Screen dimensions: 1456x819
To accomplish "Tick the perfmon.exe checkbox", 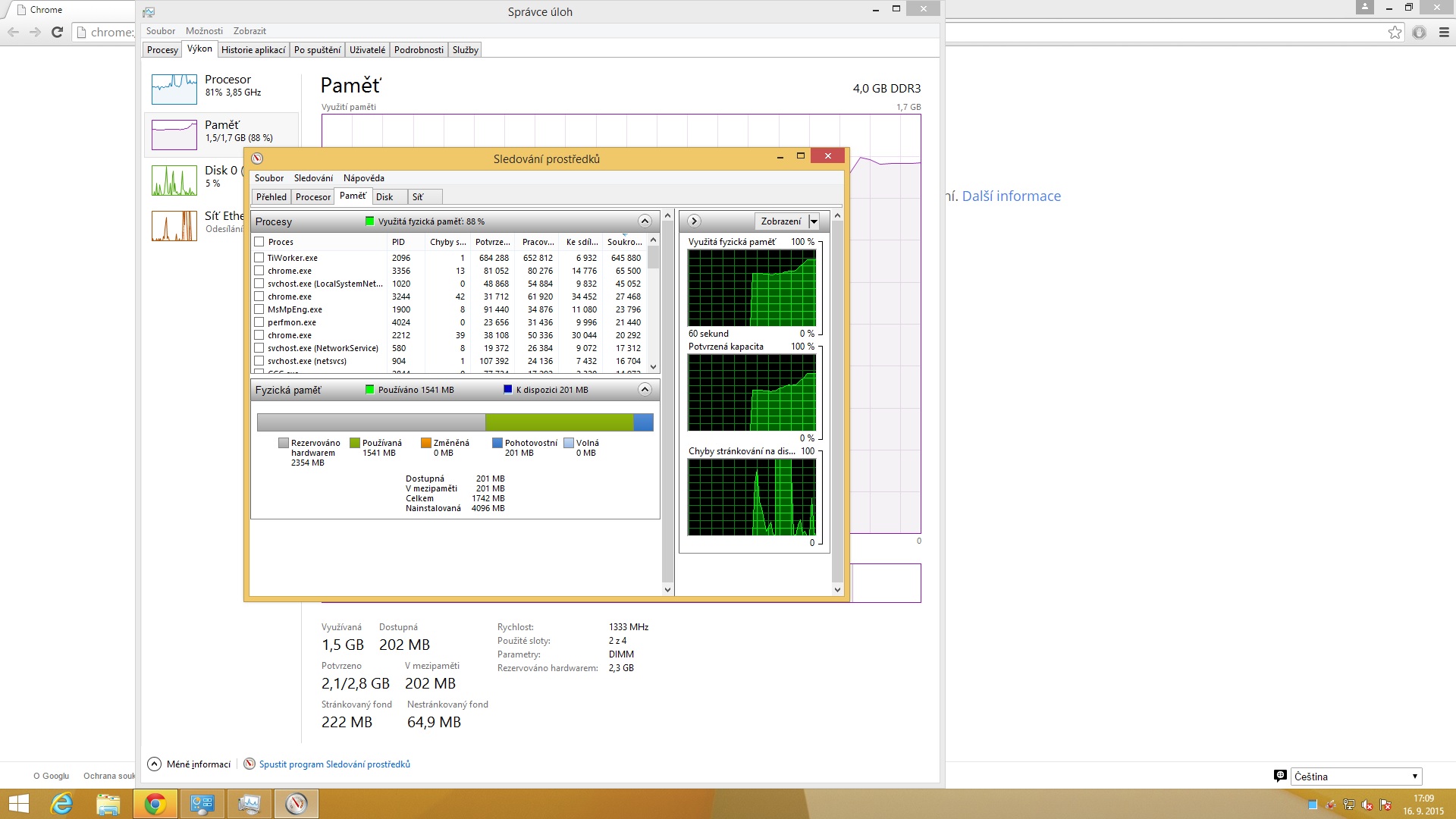I will click(x=259, y=322).
